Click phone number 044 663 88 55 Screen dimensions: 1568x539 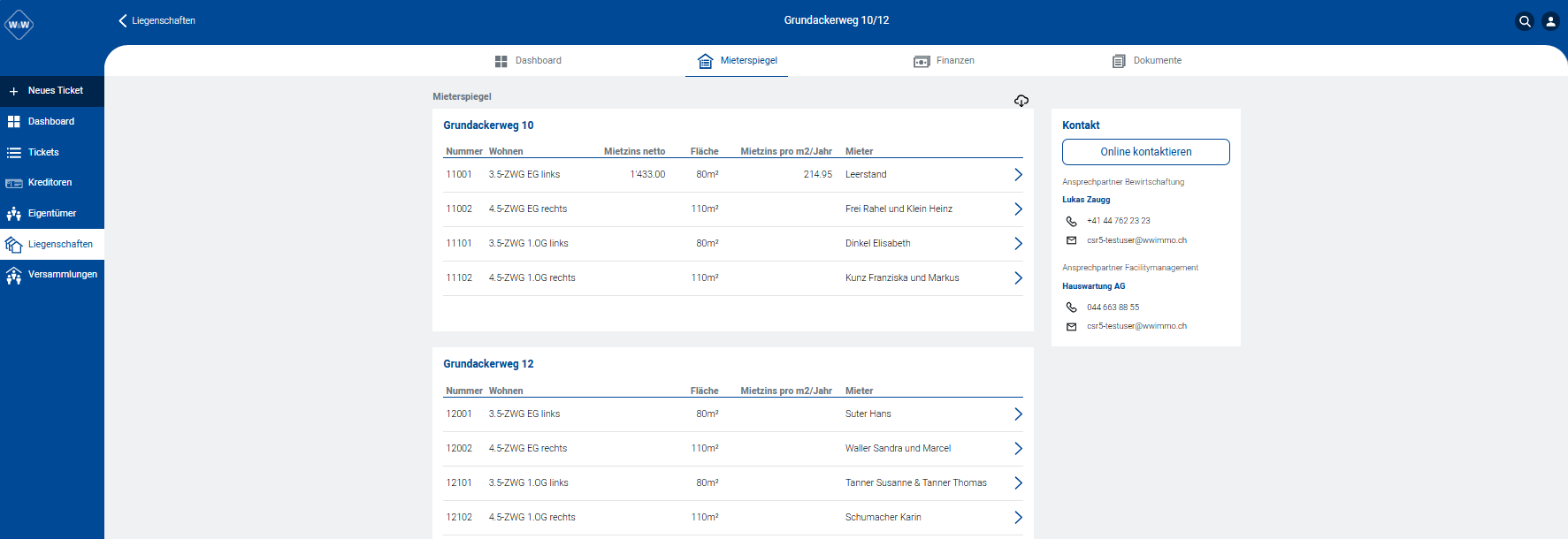[x=1113, y=307]
